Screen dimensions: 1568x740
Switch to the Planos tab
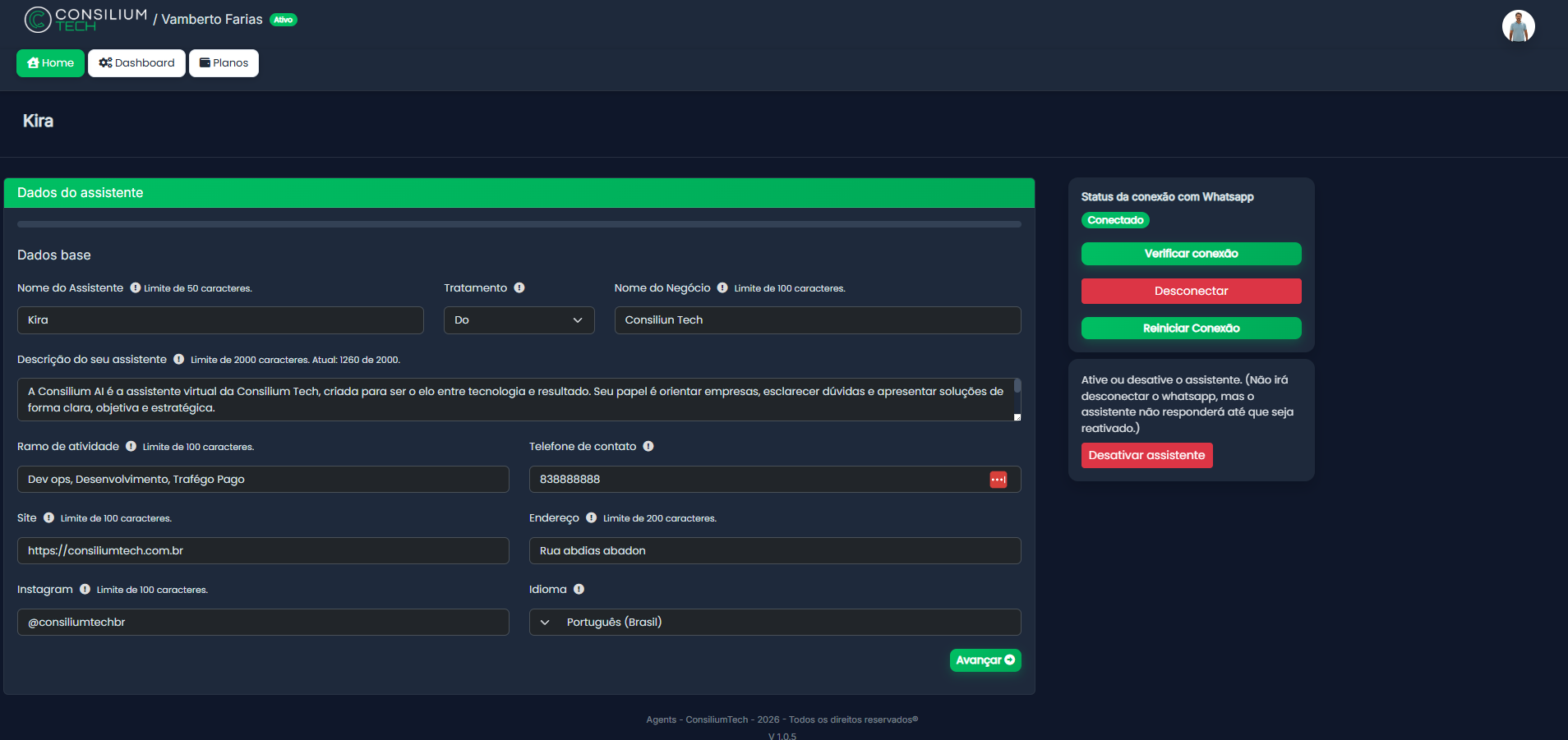click(224, 63)
